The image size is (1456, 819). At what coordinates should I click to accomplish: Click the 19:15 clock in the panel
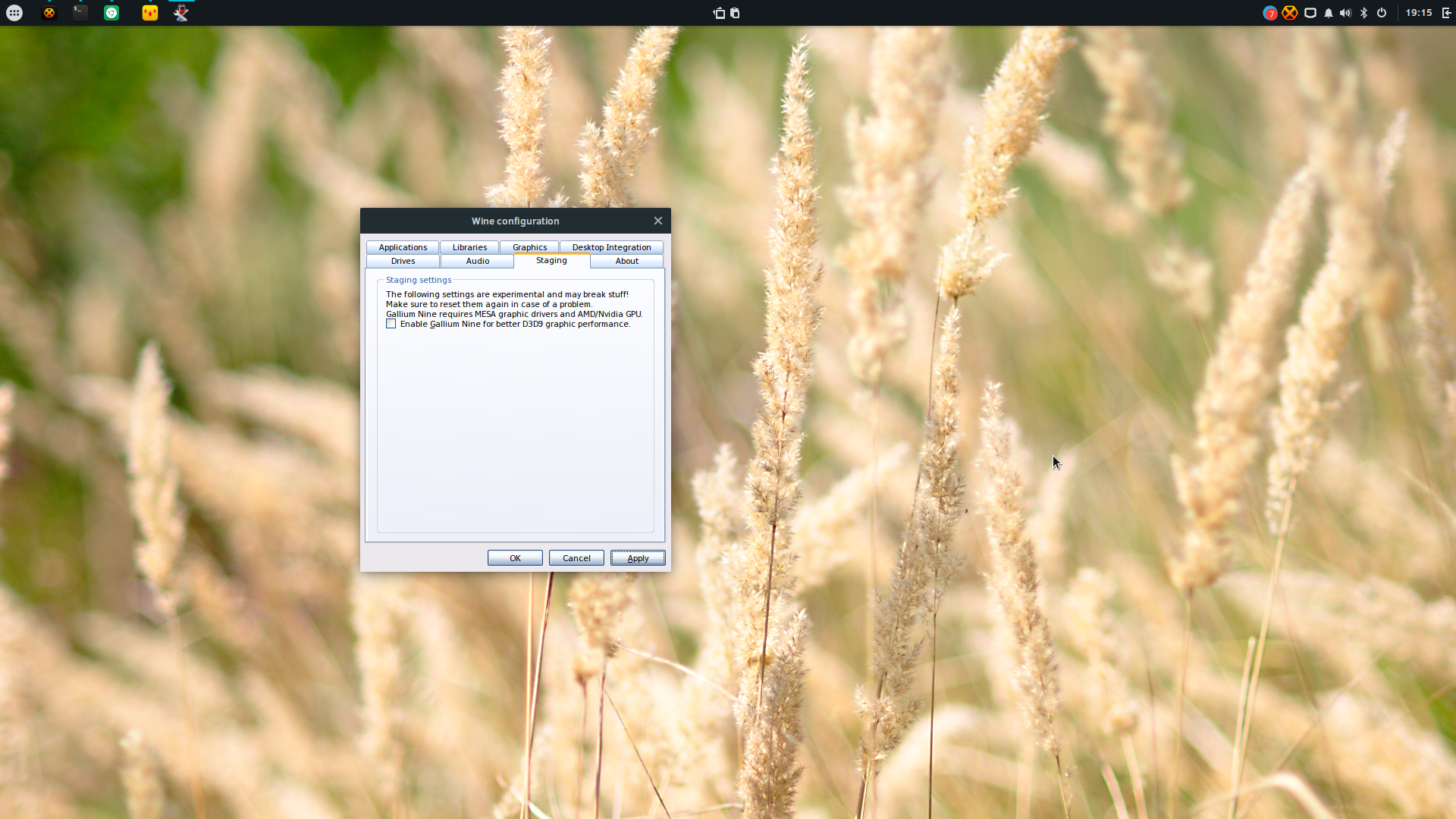[x=1419, y=13]
